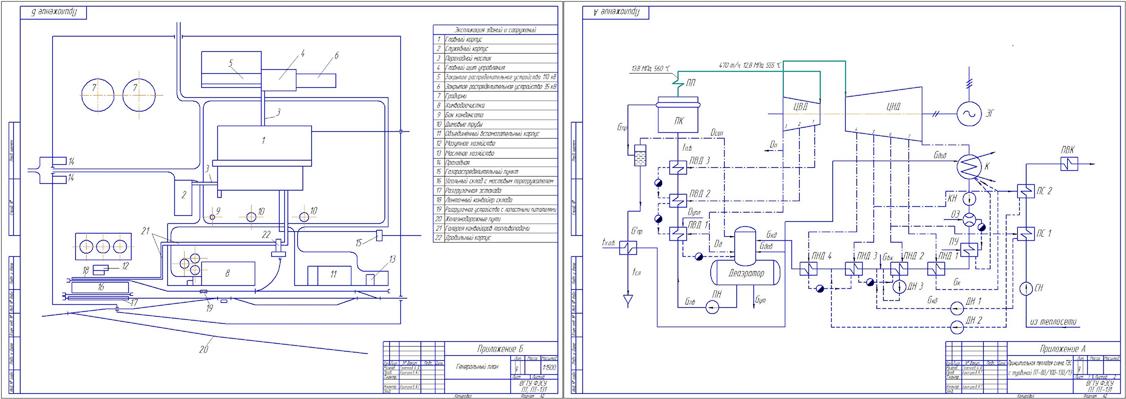The width and height of the screenshot is (1126, 399).
Task: Click the ЭГ generator symbol
Action: 972,113
